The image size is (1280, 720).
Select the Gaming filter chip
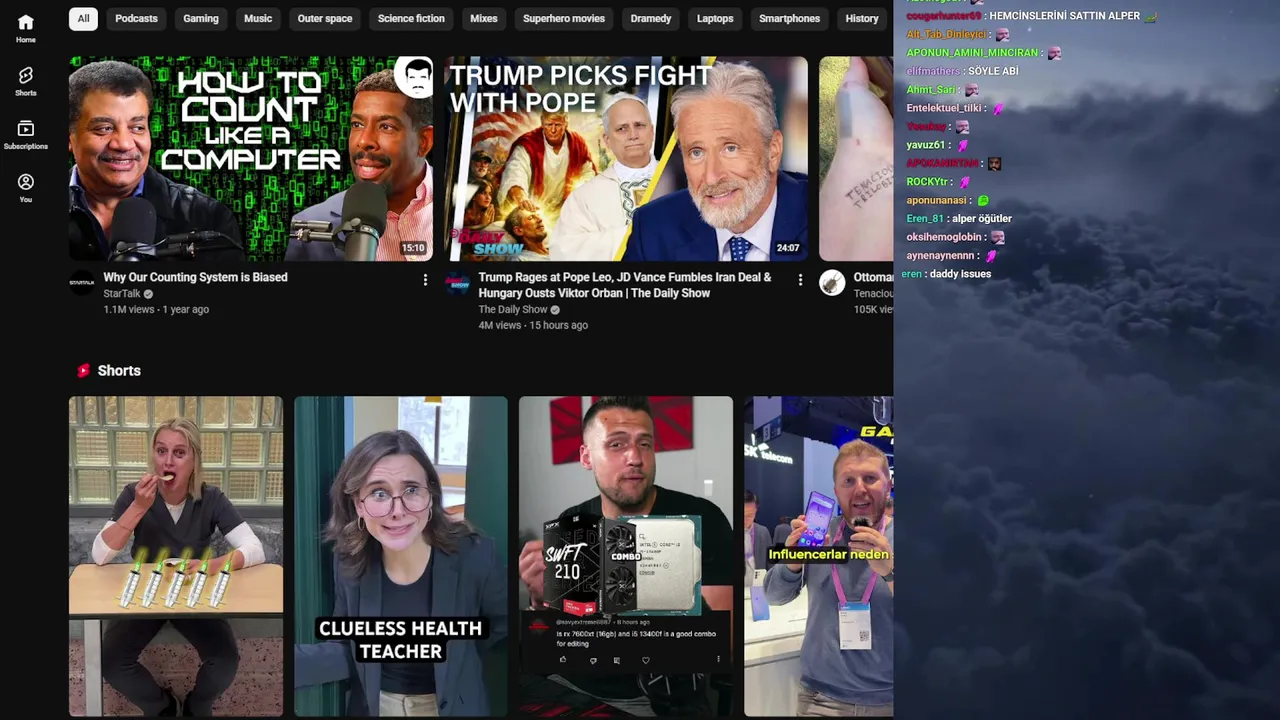tap(201, 18)
